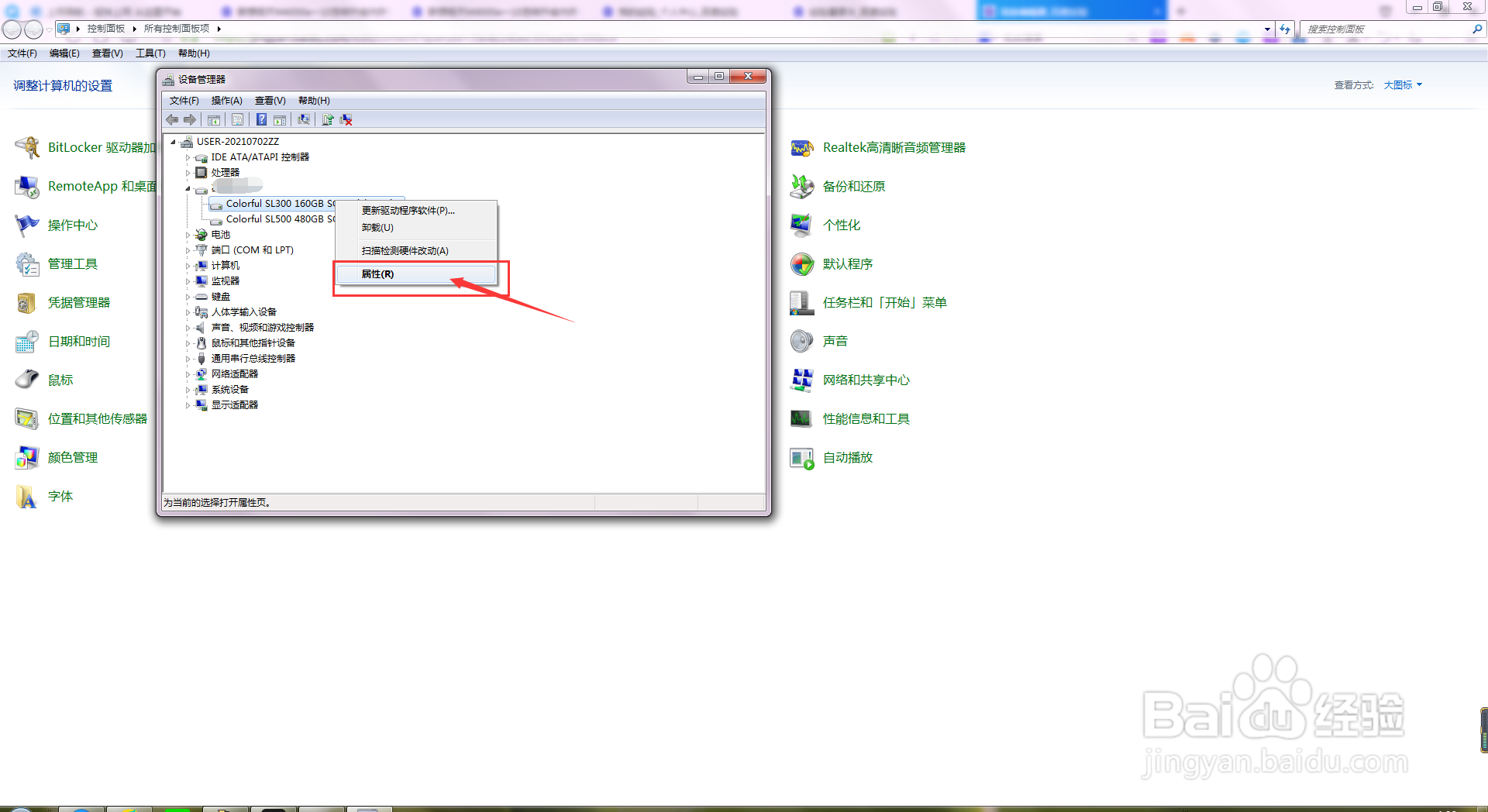
Task: Open 帮助(H) menu in Device Manager
Action: (x=314, y=101)
